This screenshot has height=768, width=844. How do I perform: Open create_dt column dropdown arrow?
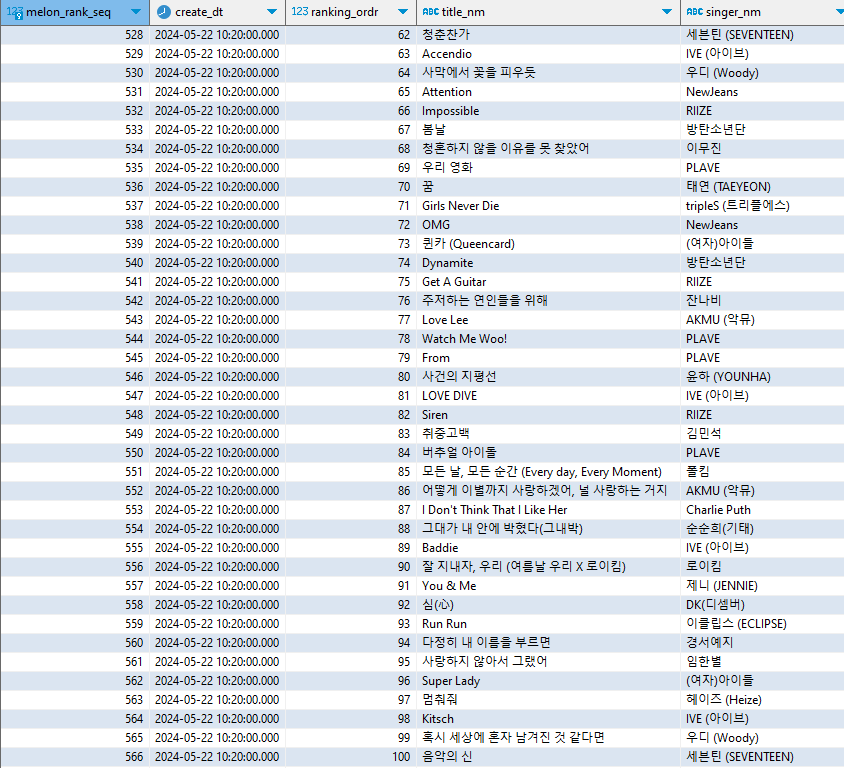click(272, 12)
